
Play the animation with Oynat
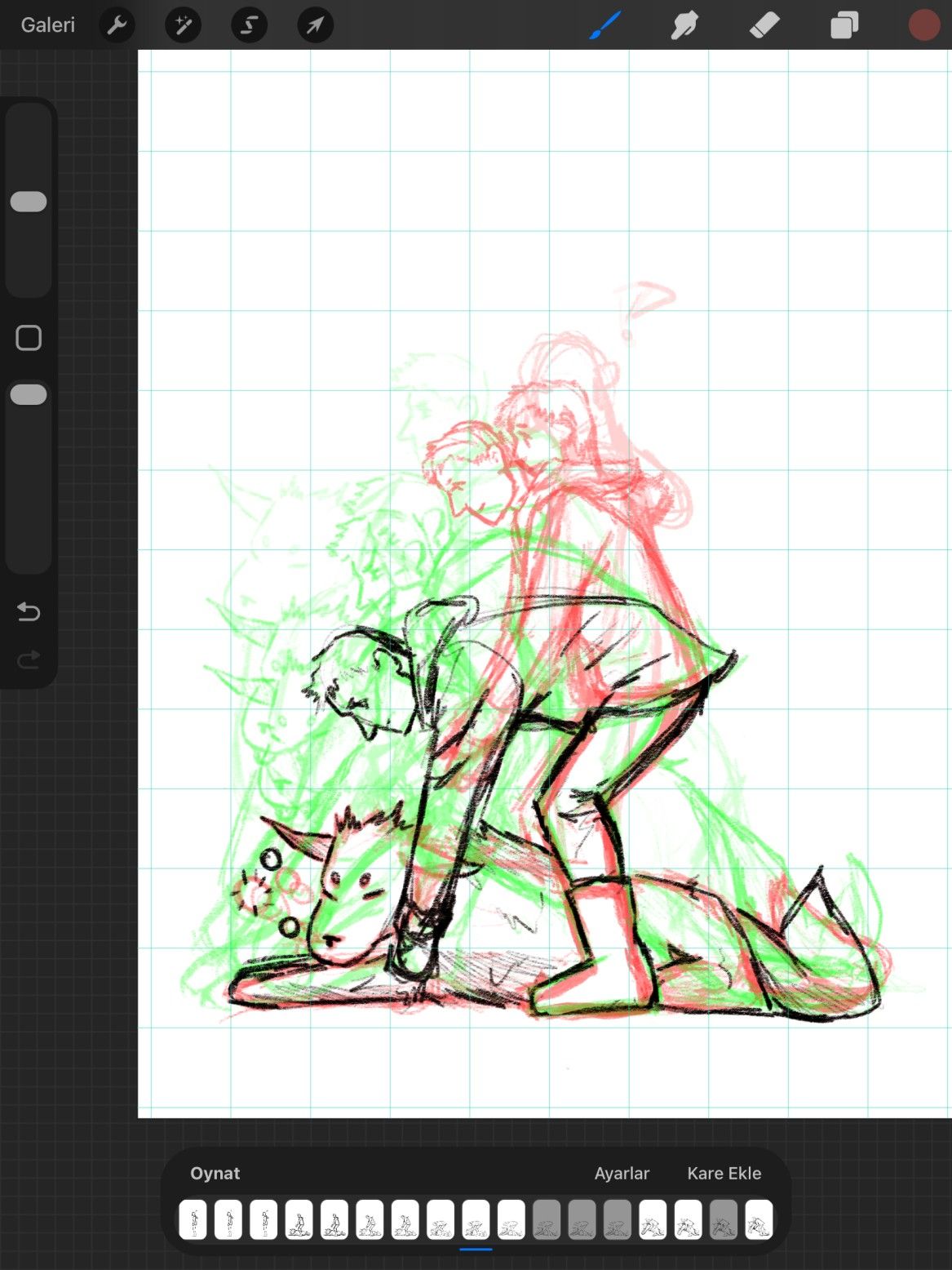pos(215,1173)
